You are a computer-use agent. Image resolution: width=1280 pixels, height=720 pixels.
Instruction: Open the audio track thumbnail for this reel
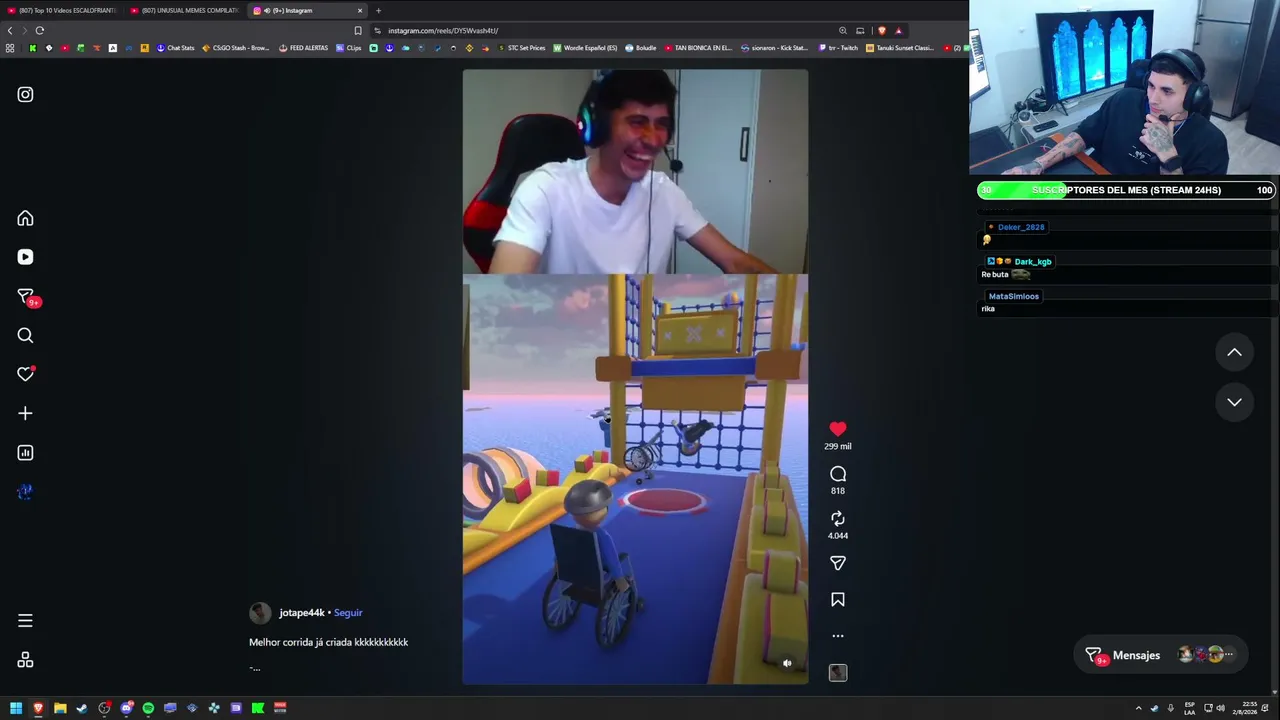point(838,673)
